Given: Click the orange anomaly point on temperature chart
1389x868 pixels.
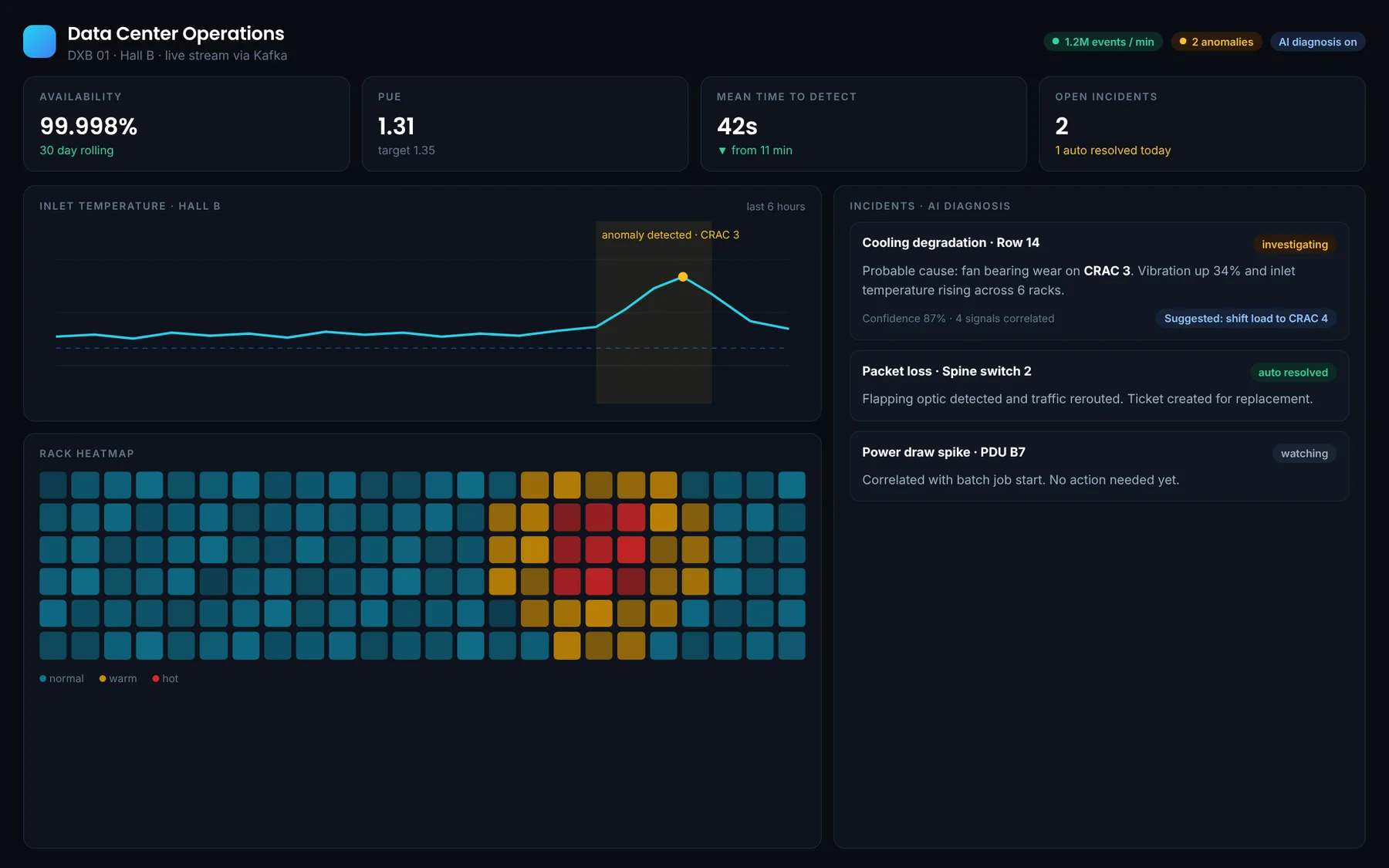Looking at the screenshot, I should [683, 277].
